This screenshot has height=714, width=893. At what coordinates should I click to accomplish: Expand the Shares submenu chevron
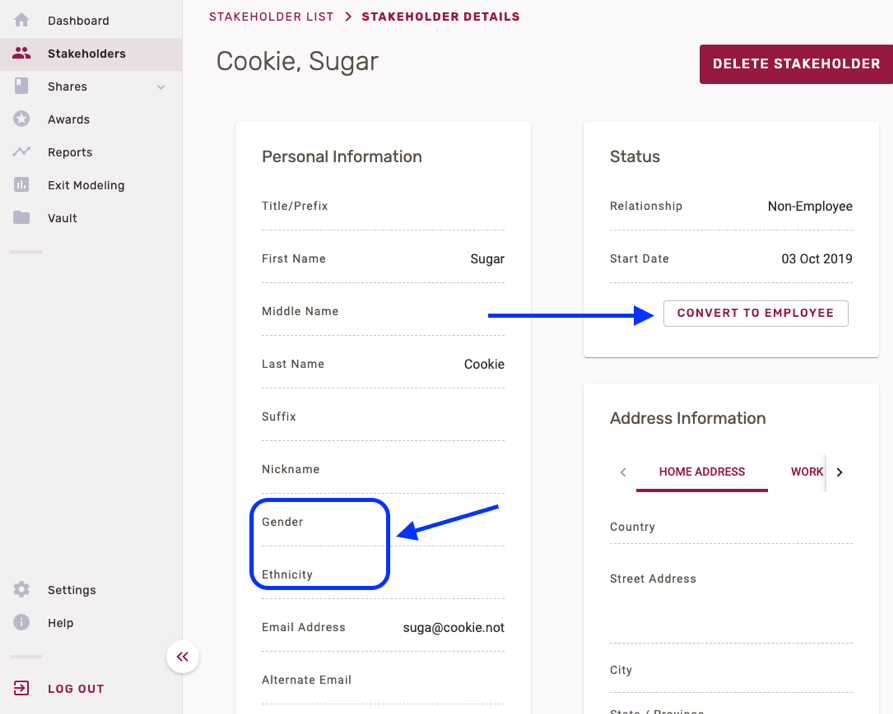pyautogui.click(x=161, y=87)
